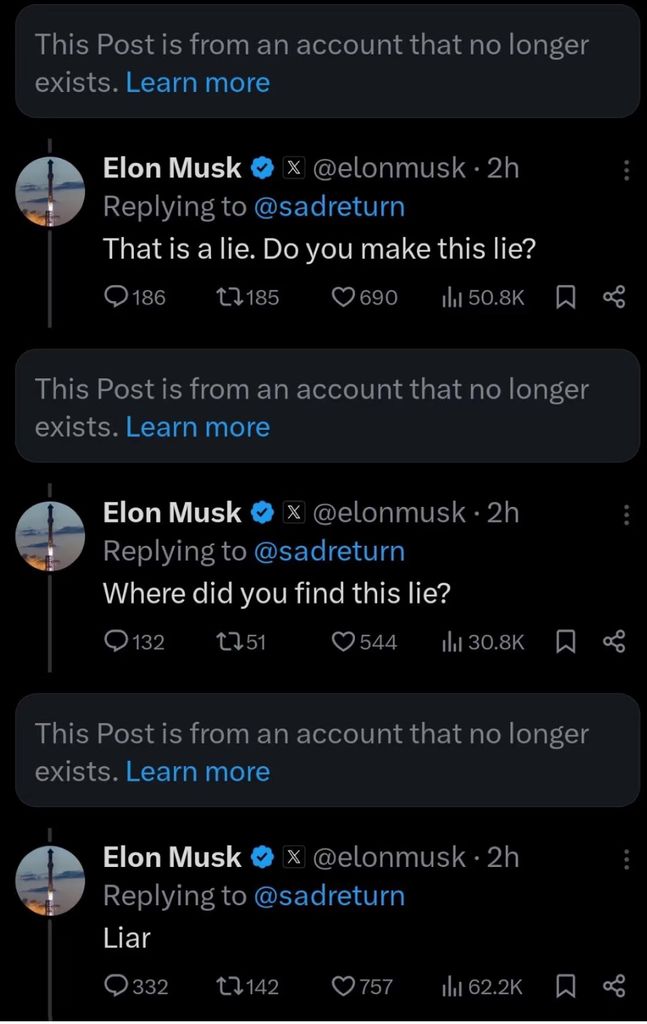Click 'Learn more' in the middle deleted-post notice
The image size is (647, 1024).
click(198, 427)
